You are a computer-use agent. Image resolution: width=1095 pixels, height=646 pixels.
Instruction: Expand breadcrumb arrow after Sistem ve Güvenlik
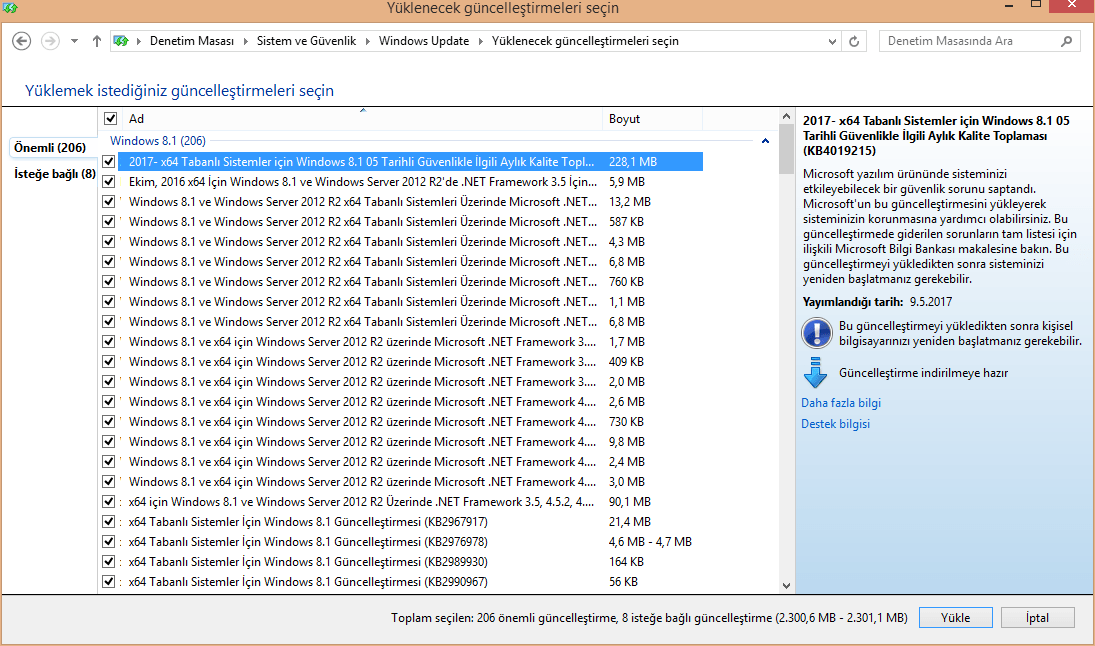click(x=367, y=41)
